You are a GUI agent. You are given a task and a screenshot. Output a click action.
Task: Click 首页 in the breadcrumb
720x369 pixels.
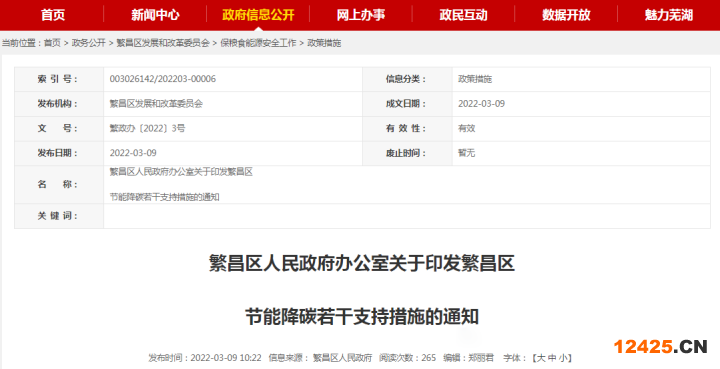[52, 43]
